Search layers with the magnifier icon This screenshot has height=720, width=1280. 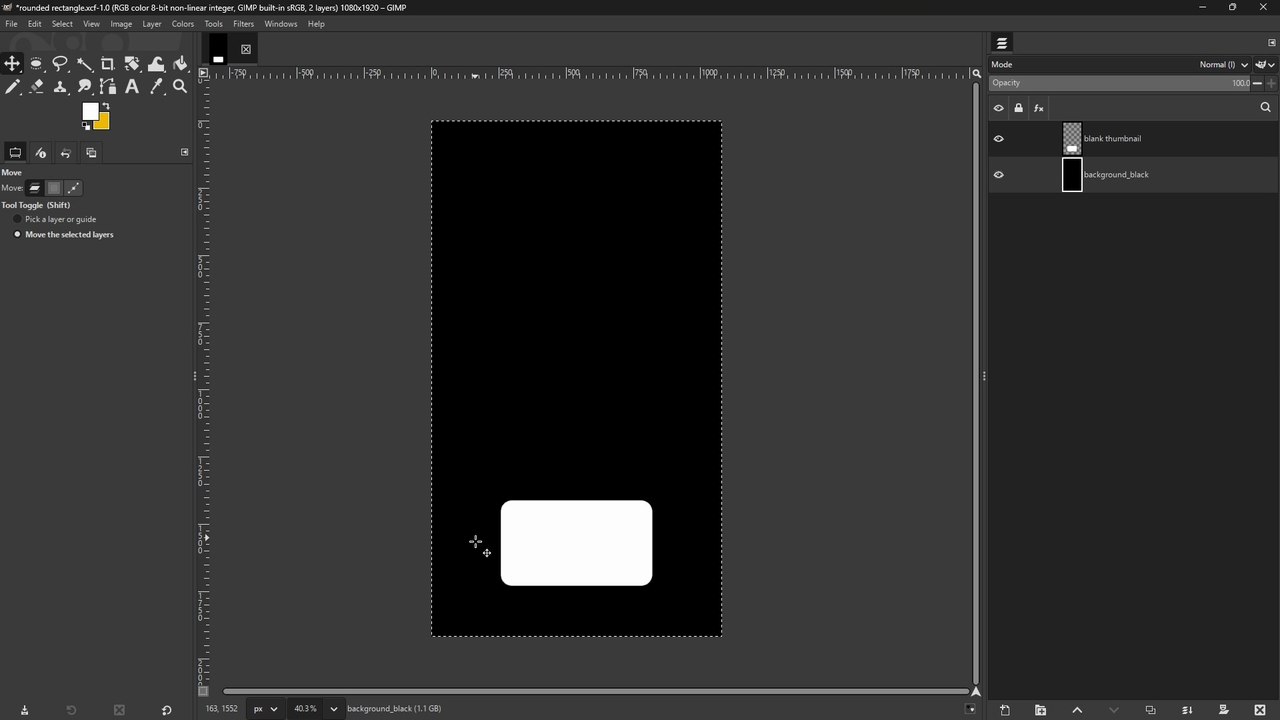tap(1265, 108)
